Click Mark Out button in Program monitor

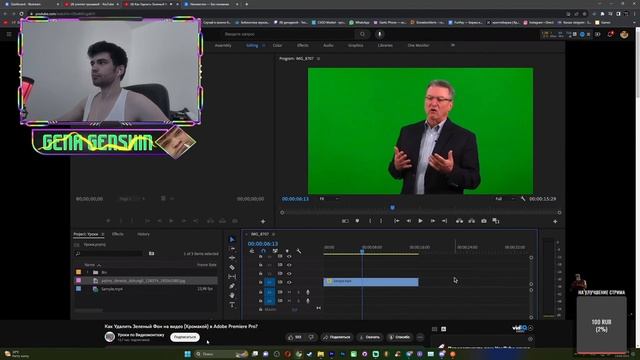381,221
